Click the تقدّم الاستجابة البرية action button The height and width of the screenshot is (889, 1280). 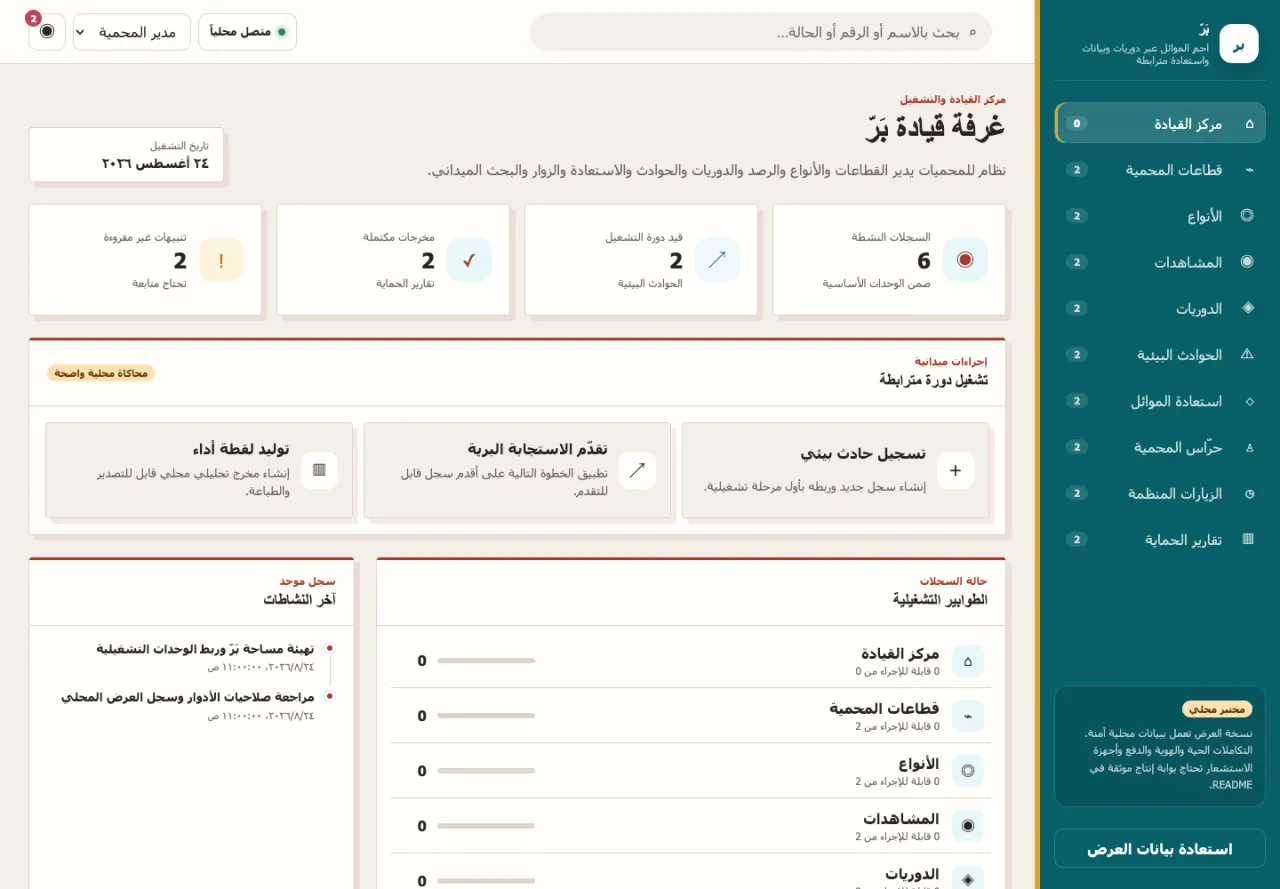point(517,470)
